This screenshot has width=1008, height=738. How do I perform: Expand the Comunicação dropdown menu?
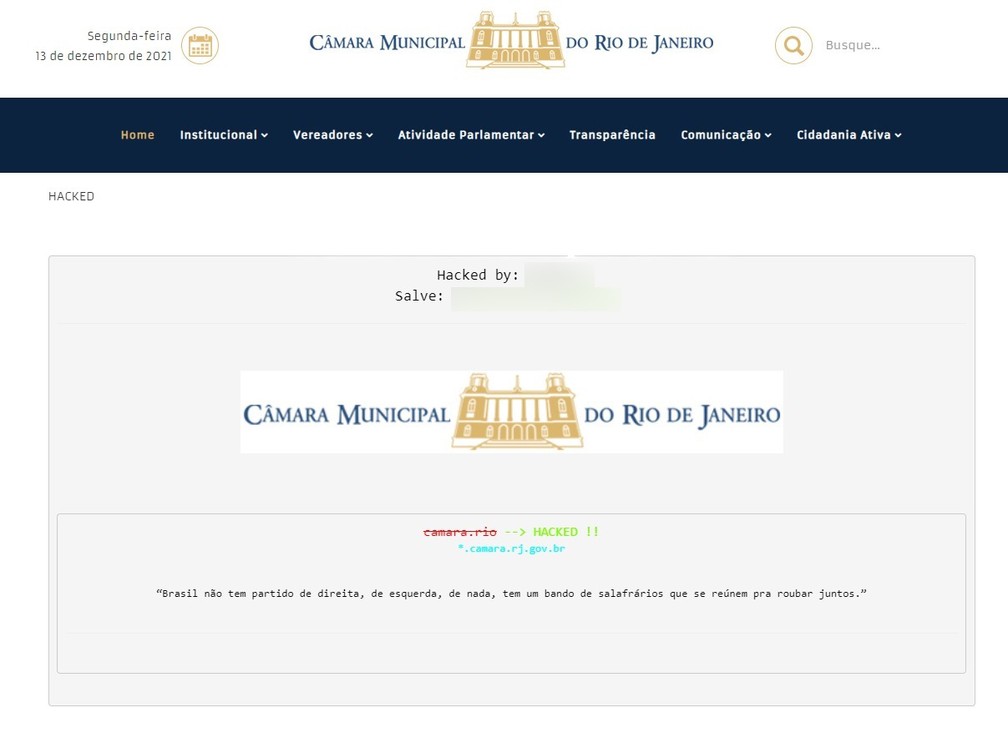point(725,135)
